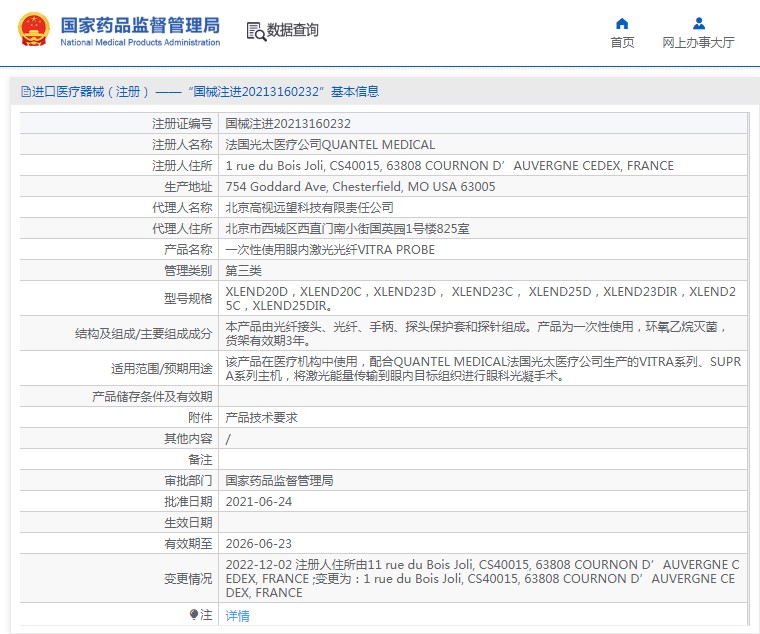Select the 该产品在医疗机构中使用 usage text
The height and width of the screenshot is (634, 760).
(483, 368)
